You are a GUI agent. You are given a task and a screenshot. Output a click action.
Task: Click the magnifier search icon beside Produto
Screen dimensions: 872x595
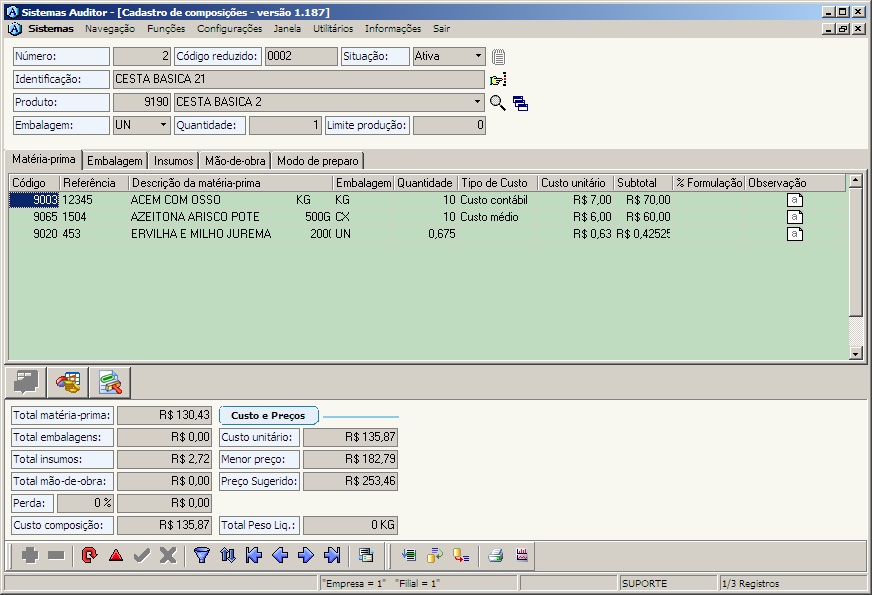[x=497, y=102]
